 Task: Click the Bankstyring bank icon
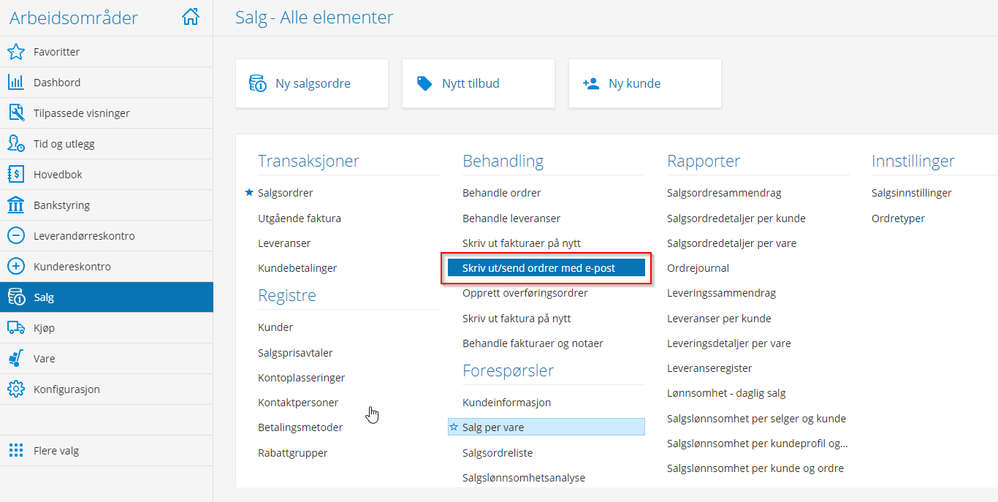pyautogui.click(x=16, y=205)
